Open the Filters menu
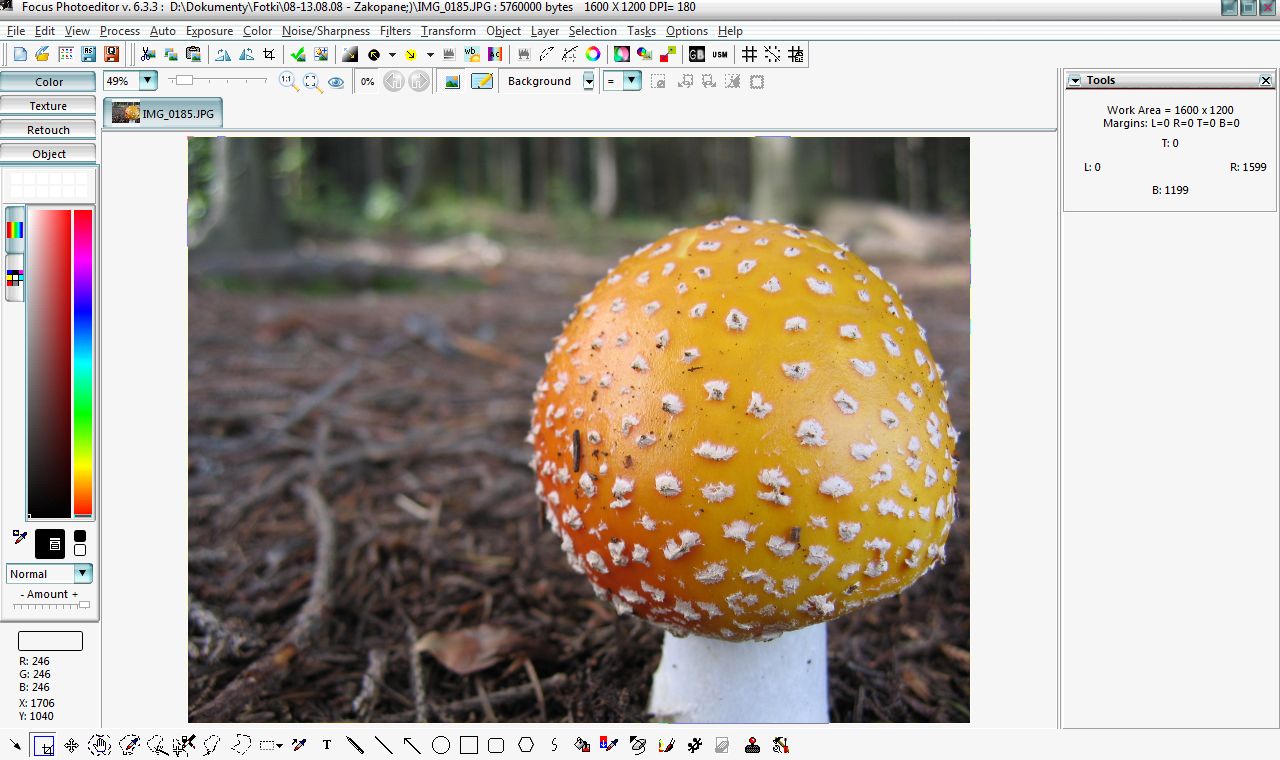 (x=396, y=31)
